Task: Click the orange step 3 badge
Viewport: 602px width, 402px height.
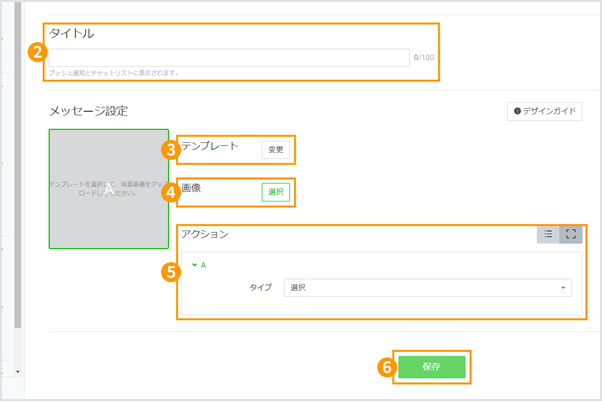Action: 171,151
